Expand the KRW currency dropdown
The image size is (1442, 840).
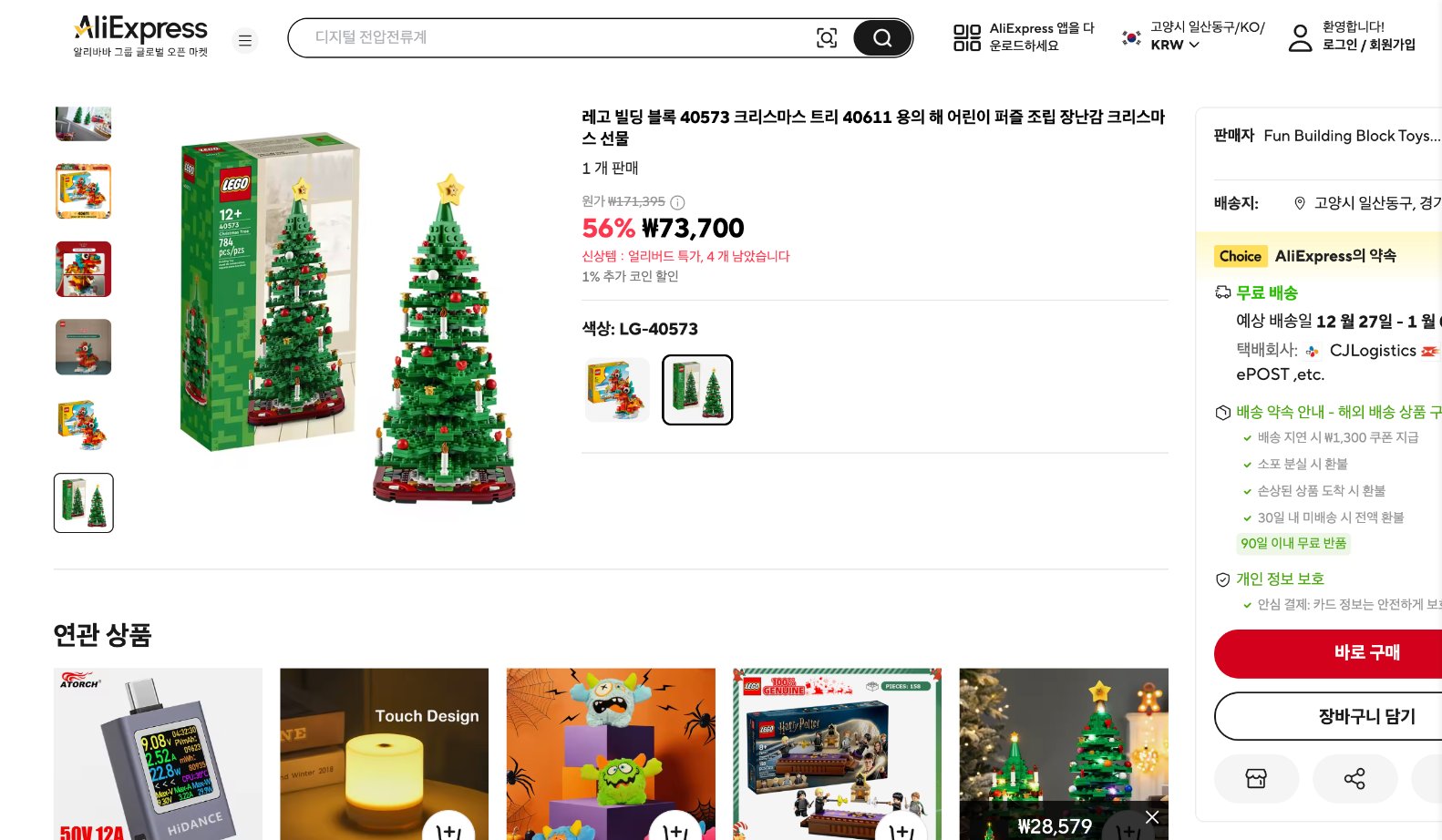[1175, 45]
